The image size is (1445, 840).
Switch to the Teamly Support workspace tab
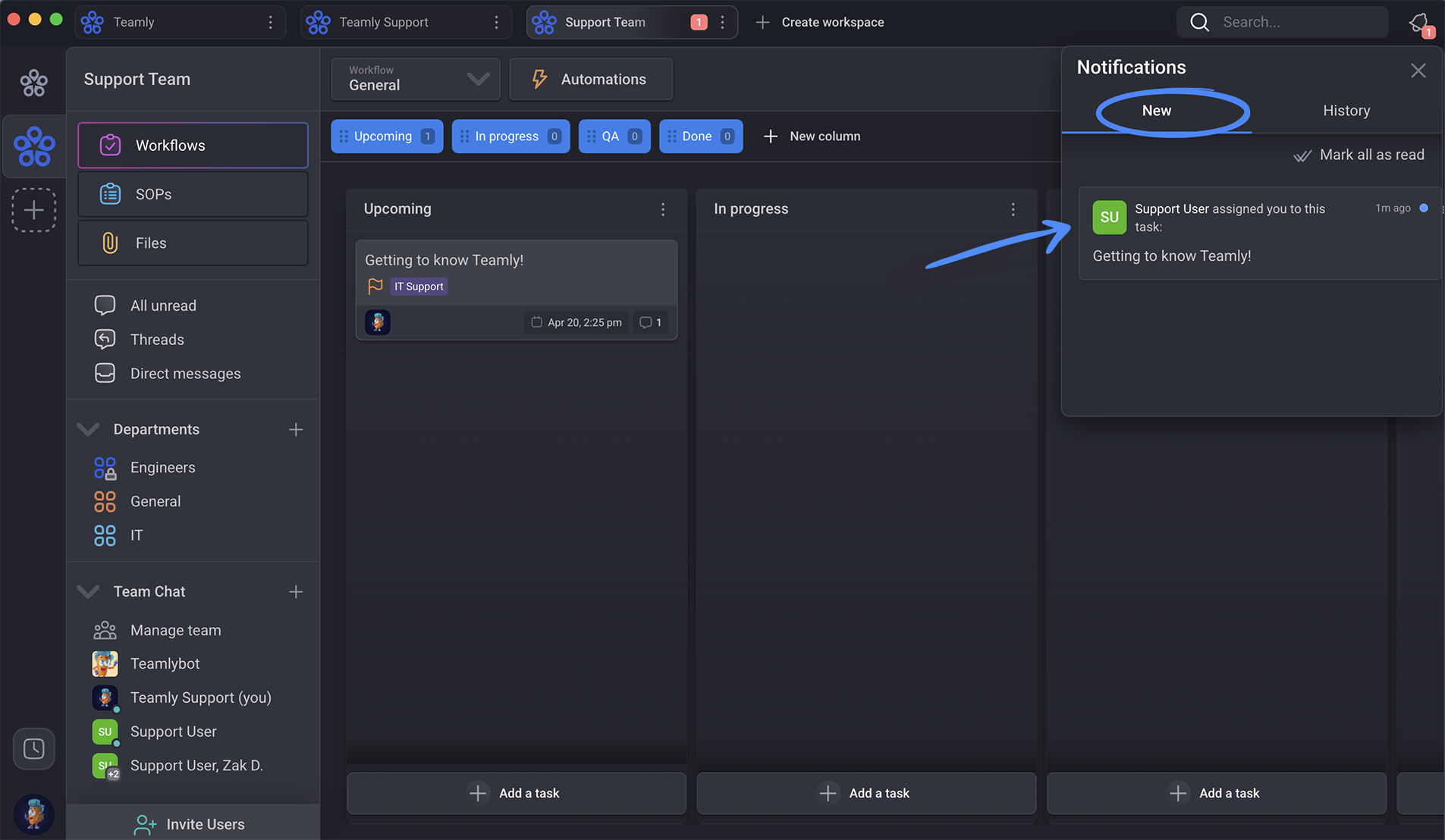tap(406, 23)
